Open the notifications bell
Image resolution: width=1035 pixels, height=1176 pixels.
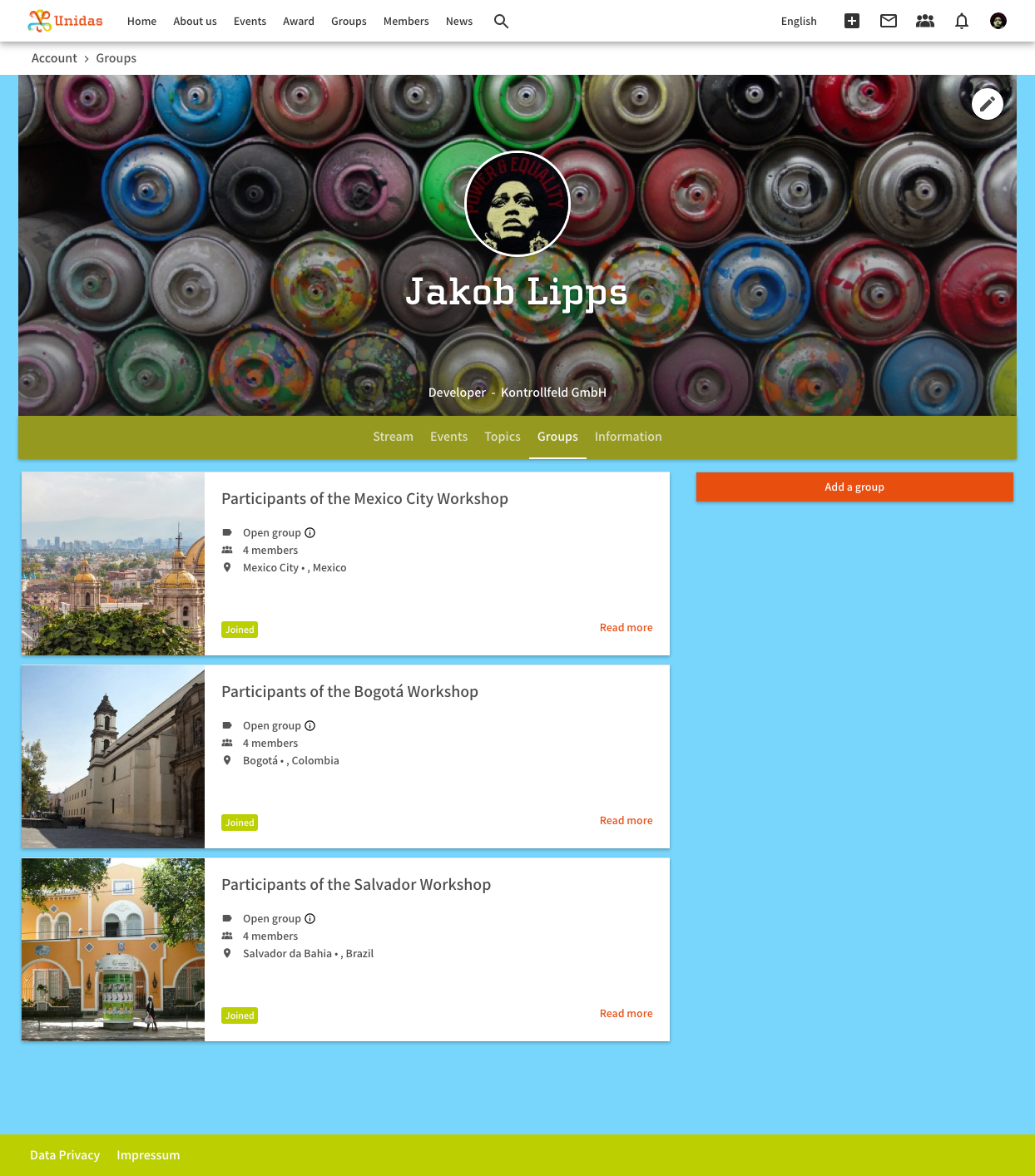pyautogui.click(x=962, y=22)
